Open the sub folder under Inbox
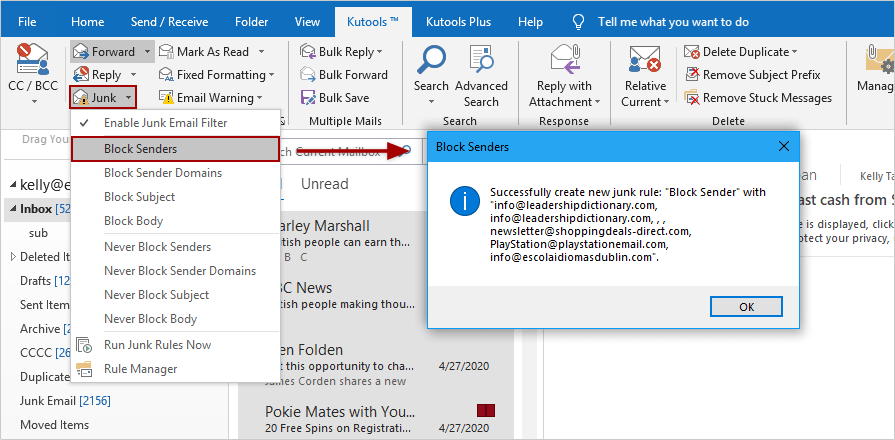 point(38,233)
